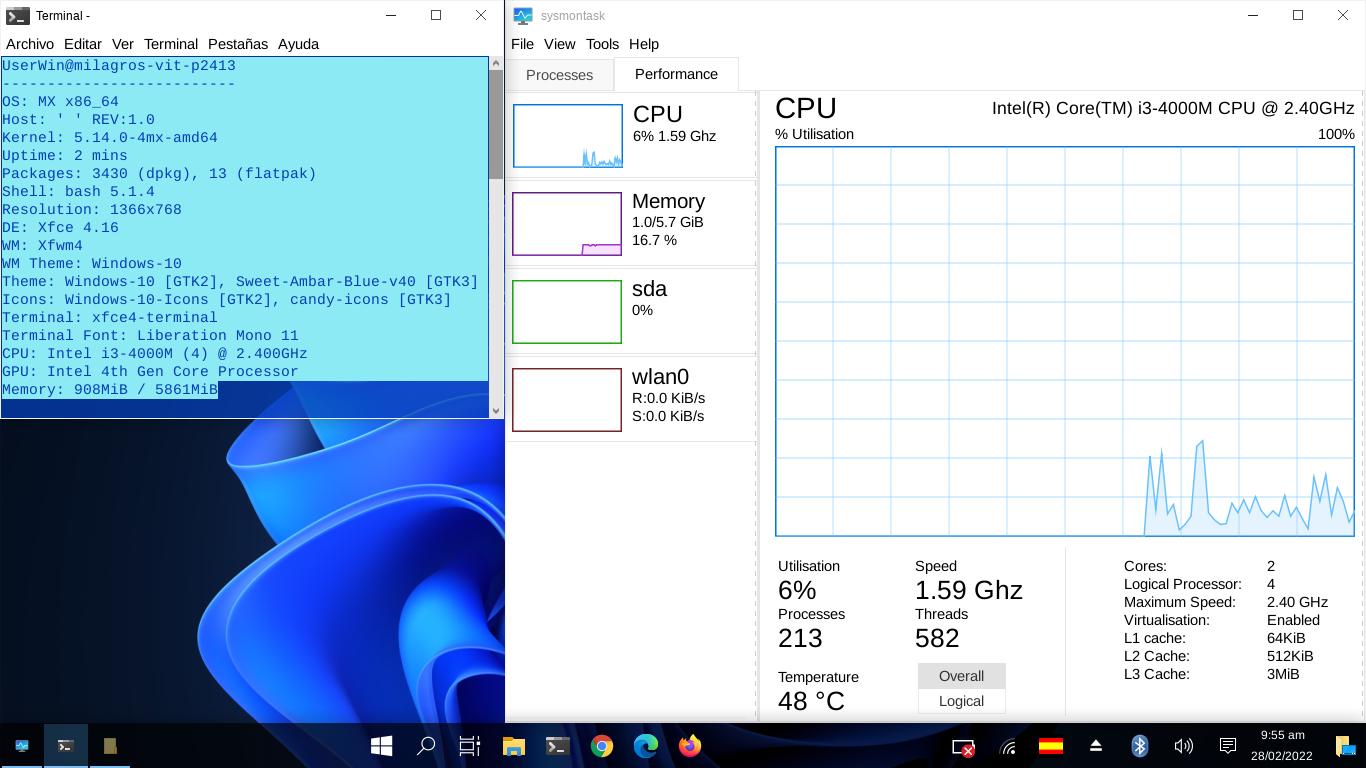
Task: Launch Microsoft Edge from the taskbar
Action: pos(645,746)
